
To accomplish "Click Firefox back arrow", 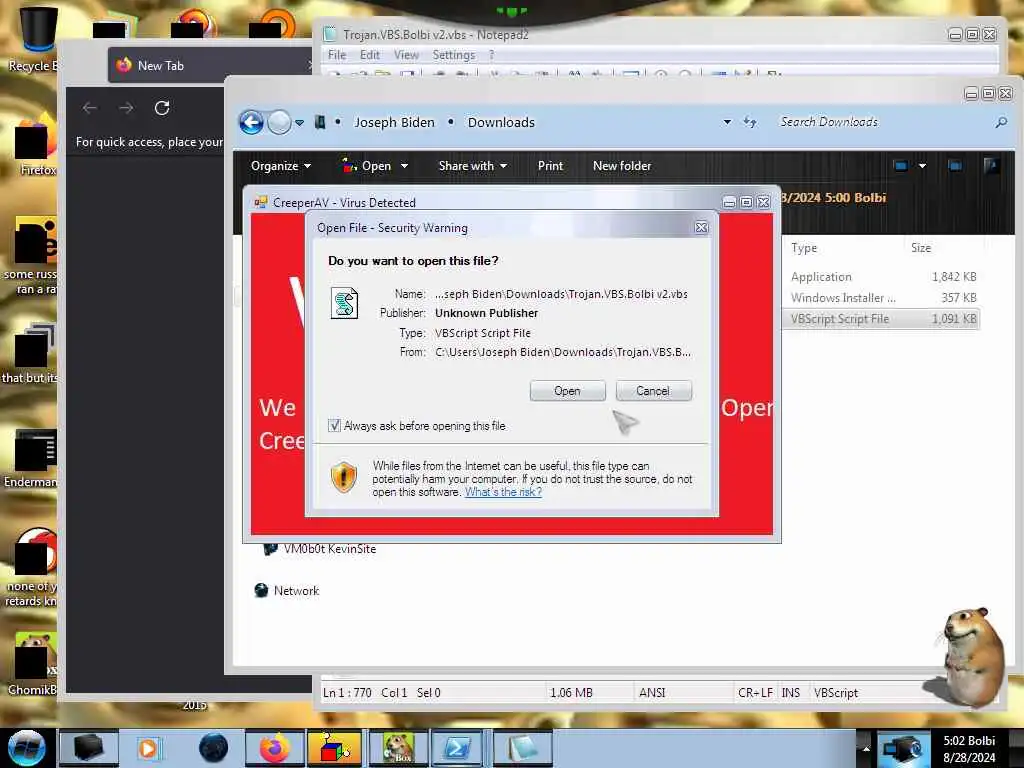I will click(x=90, y=108).
